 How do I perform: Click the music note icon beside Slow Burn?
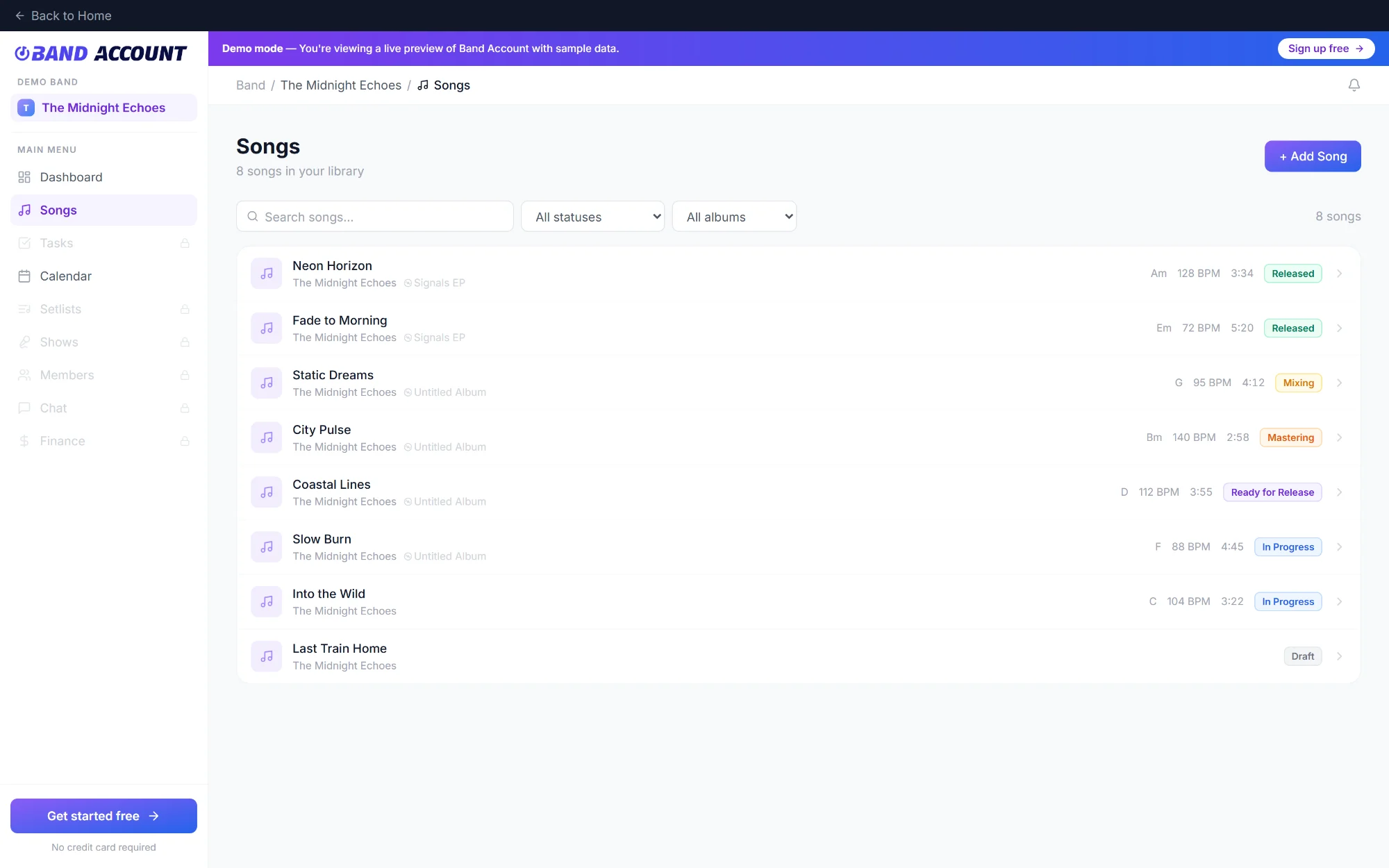267,547
